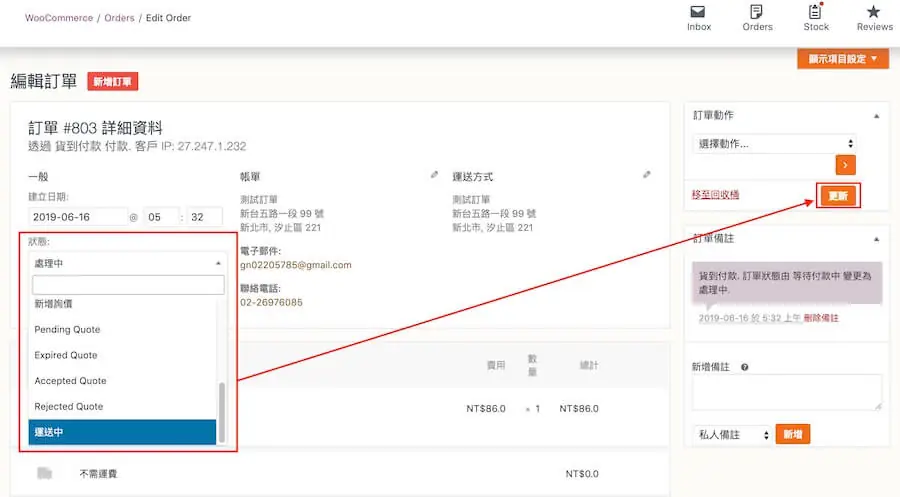Click the order date field 2019-06-16
This screenshot has width=900, height=497.
[78, 217]
